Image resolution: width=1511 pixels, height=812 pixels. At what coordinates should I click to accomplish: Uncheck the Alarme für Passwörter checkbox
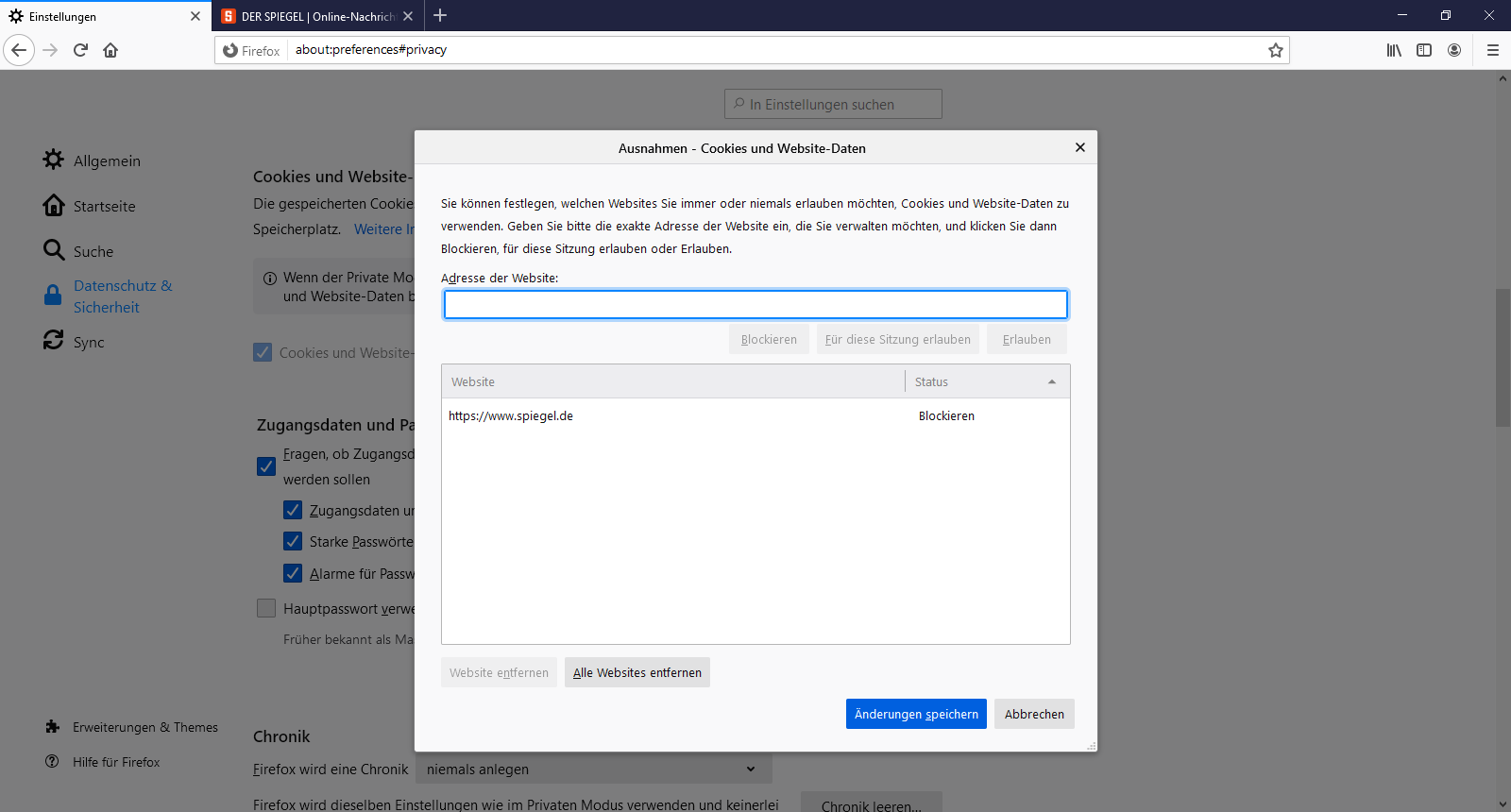(x=293, y=573)
